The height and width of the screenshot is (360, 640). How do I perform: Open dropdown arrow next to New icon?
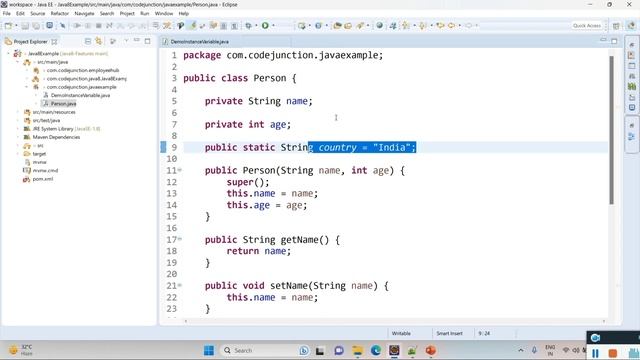[16, 26]
